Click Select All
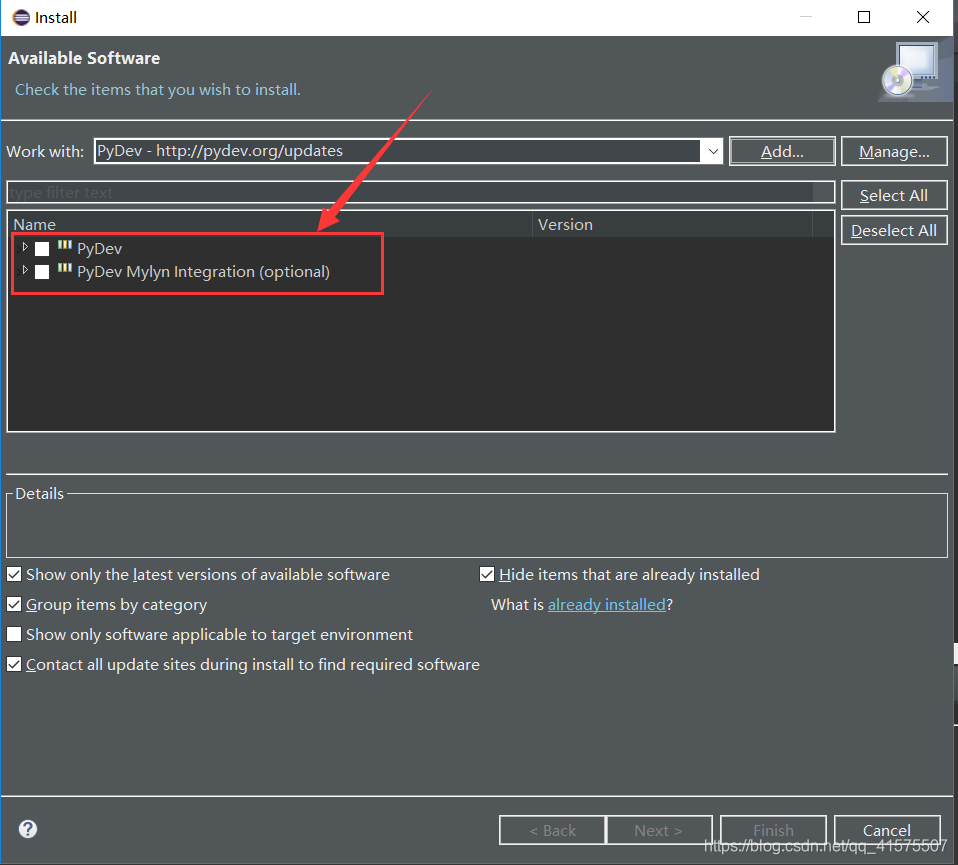 click(x=894, y=195)
